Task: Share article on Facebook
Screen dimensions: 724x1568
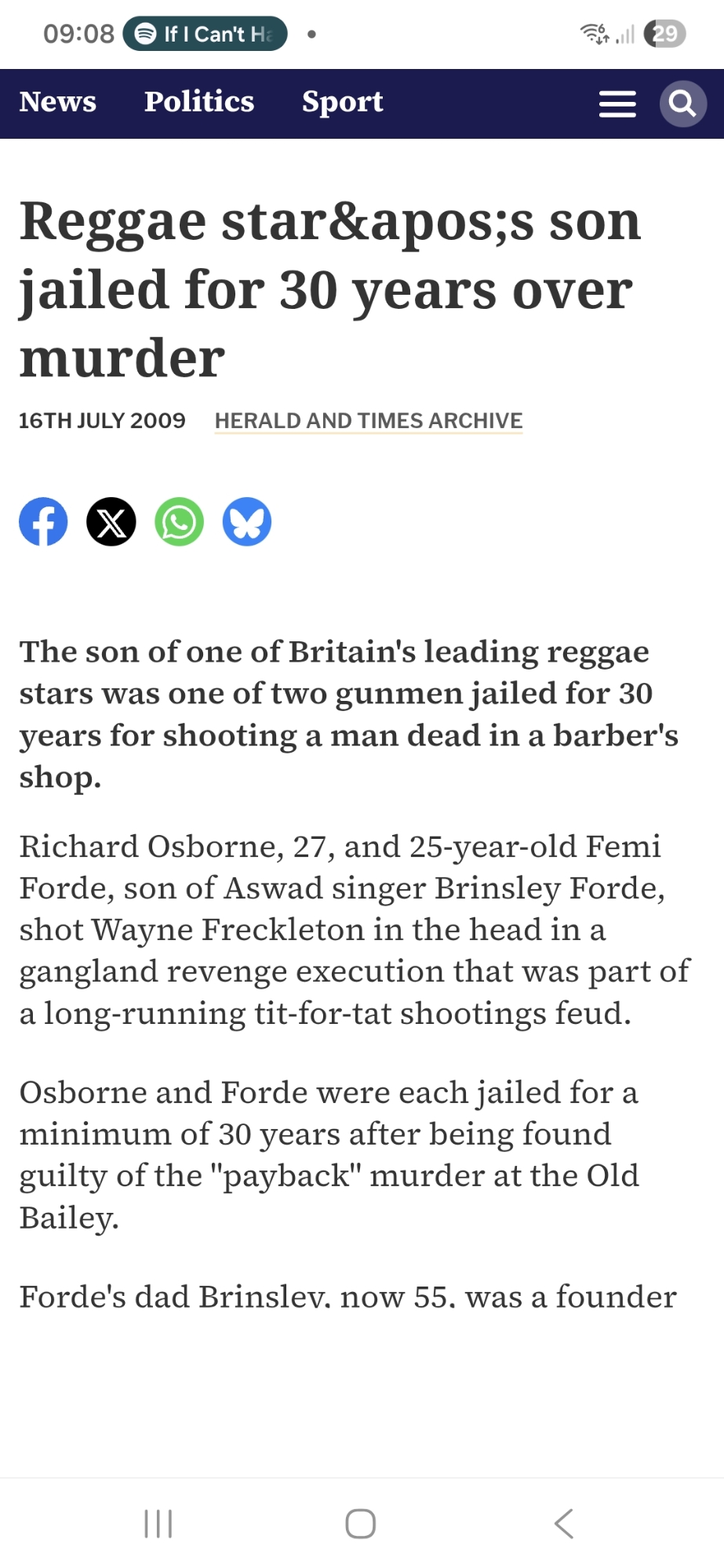Action: (43, 521)
